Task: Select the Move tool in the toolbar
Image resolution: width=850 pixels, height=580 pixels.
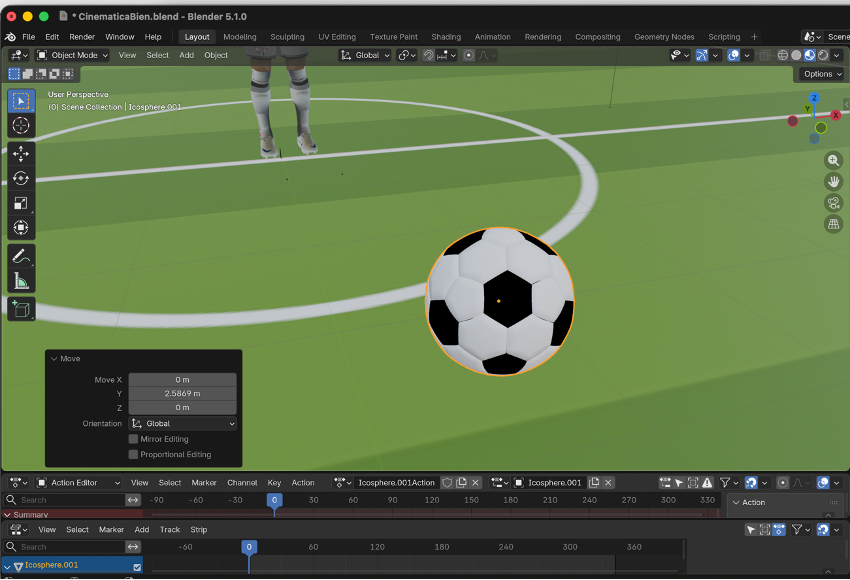Action: pyautogui.click(x=21, y=153)
